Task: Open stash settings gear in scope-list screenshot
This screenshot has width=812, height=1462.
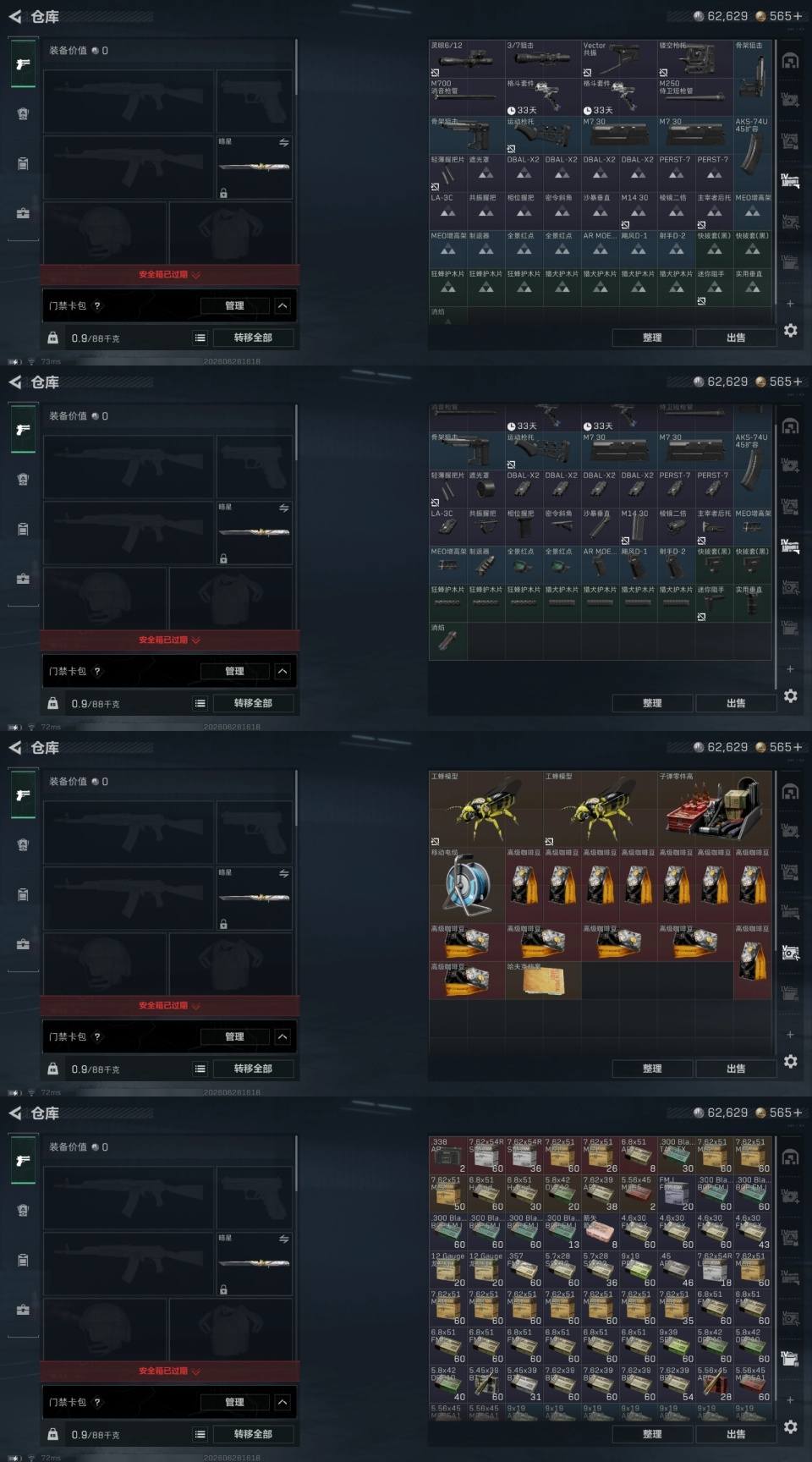Action: tap(790, 331)
